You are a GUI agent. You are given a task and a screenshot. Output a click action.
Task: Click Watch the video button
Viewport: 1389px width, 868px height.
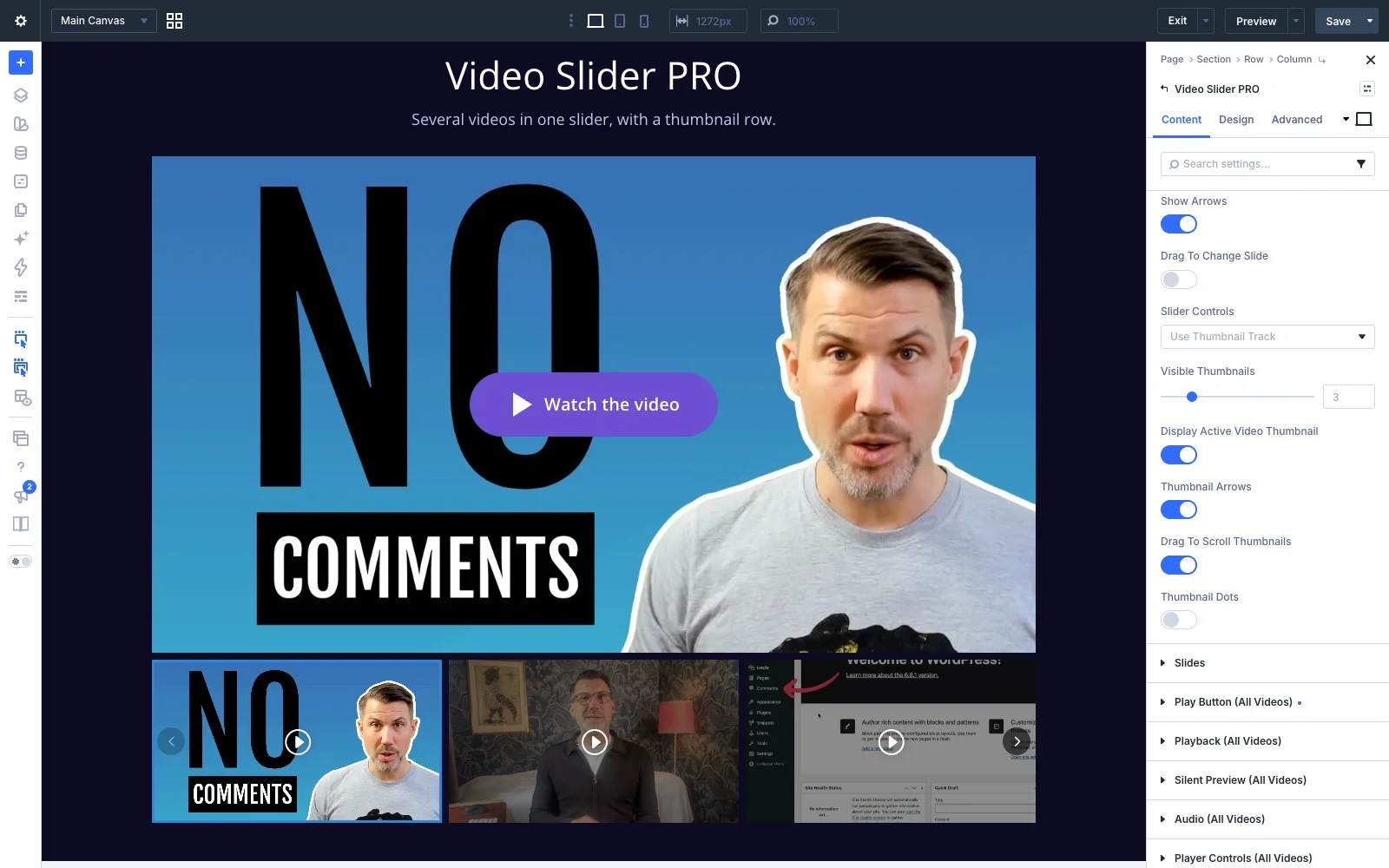[594, 404]
